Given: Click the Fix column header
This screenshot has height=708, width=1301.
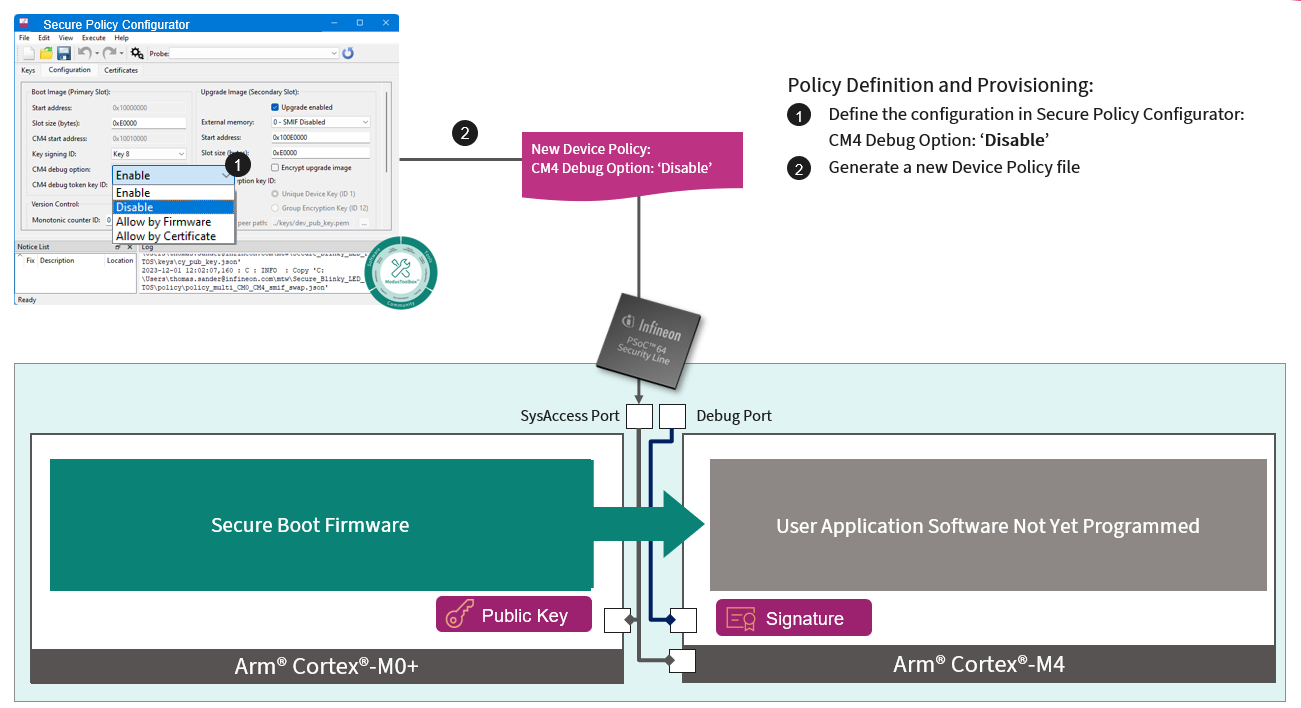Looking at the screenshot, I should [x=30, y=260].
